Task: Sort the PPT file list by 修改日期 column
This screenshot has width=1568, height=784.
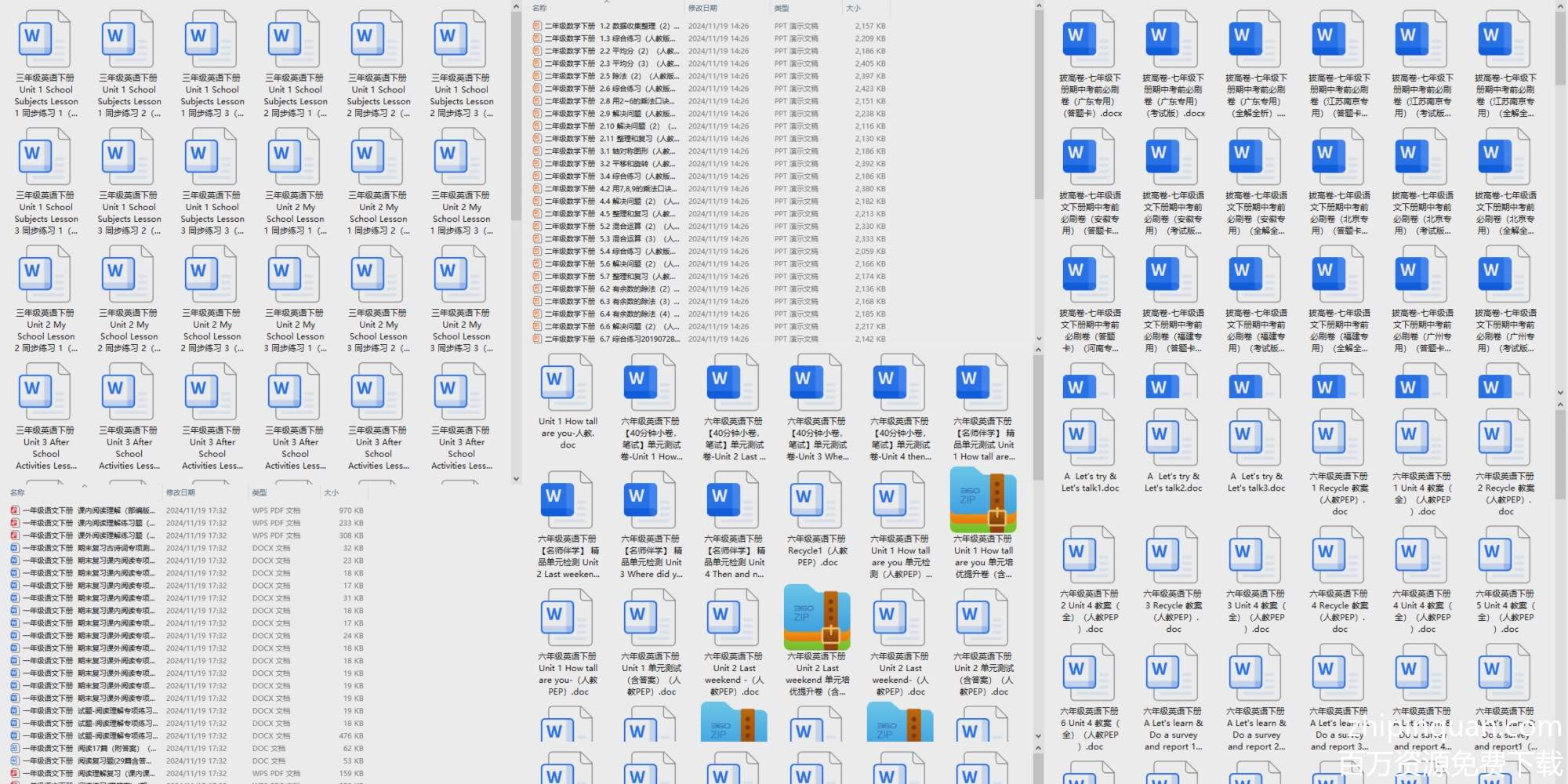Action: click(x=702, y=8)
